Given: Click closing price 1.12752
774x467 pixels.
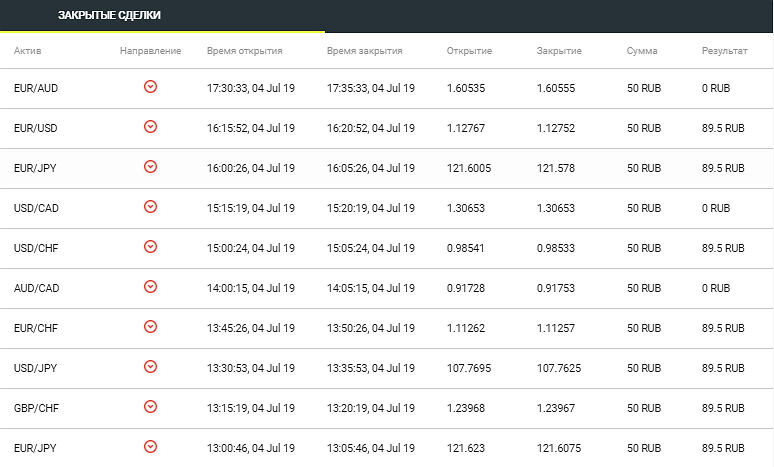Looking at the screenshot, I should click(x=556, y=128).
